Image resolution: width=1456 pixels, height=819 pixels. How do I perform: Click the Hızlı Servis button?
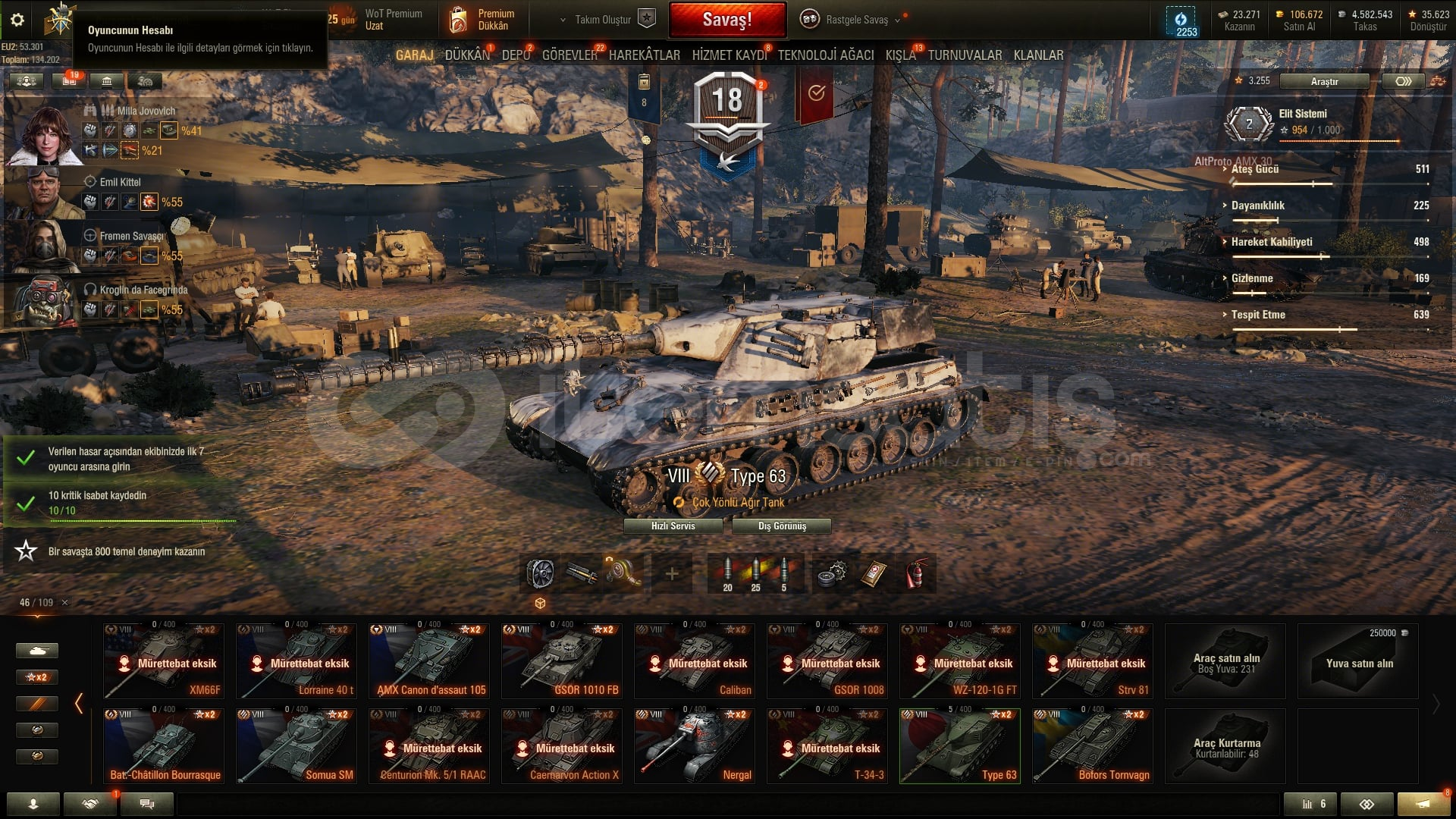point(673,526)
